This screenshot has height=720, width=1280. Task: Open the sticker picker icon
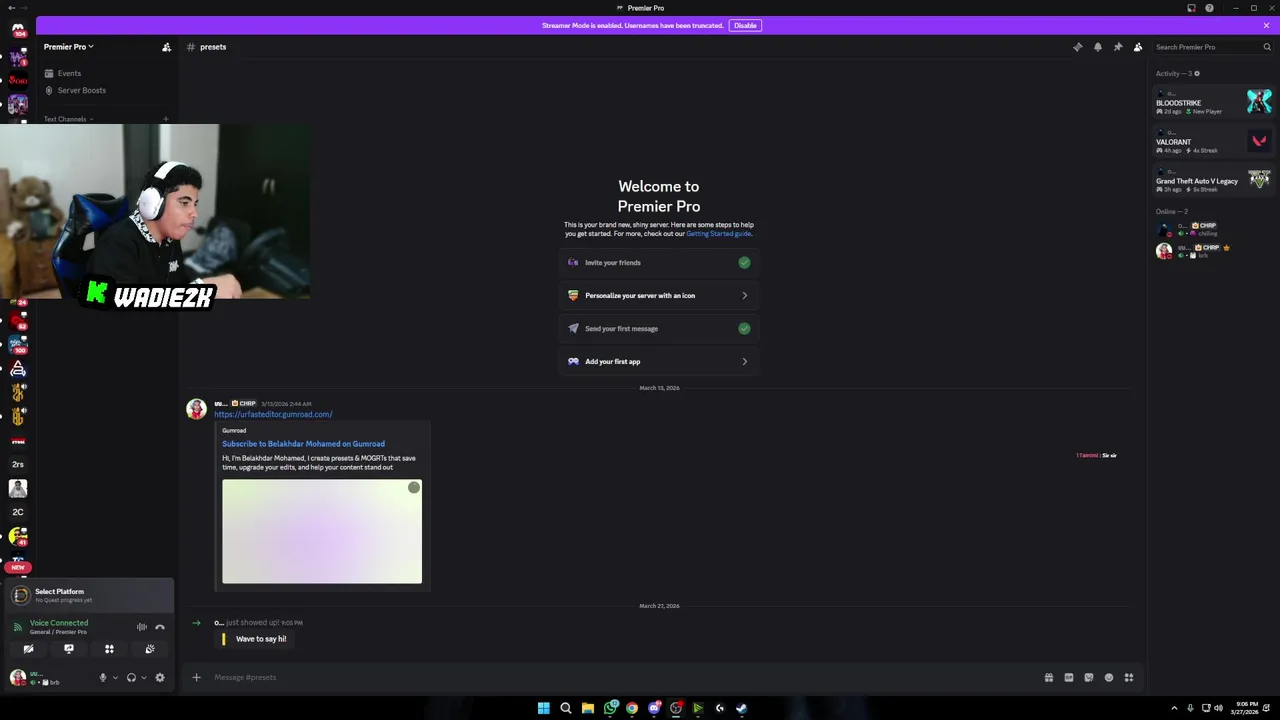[1089, 678]
